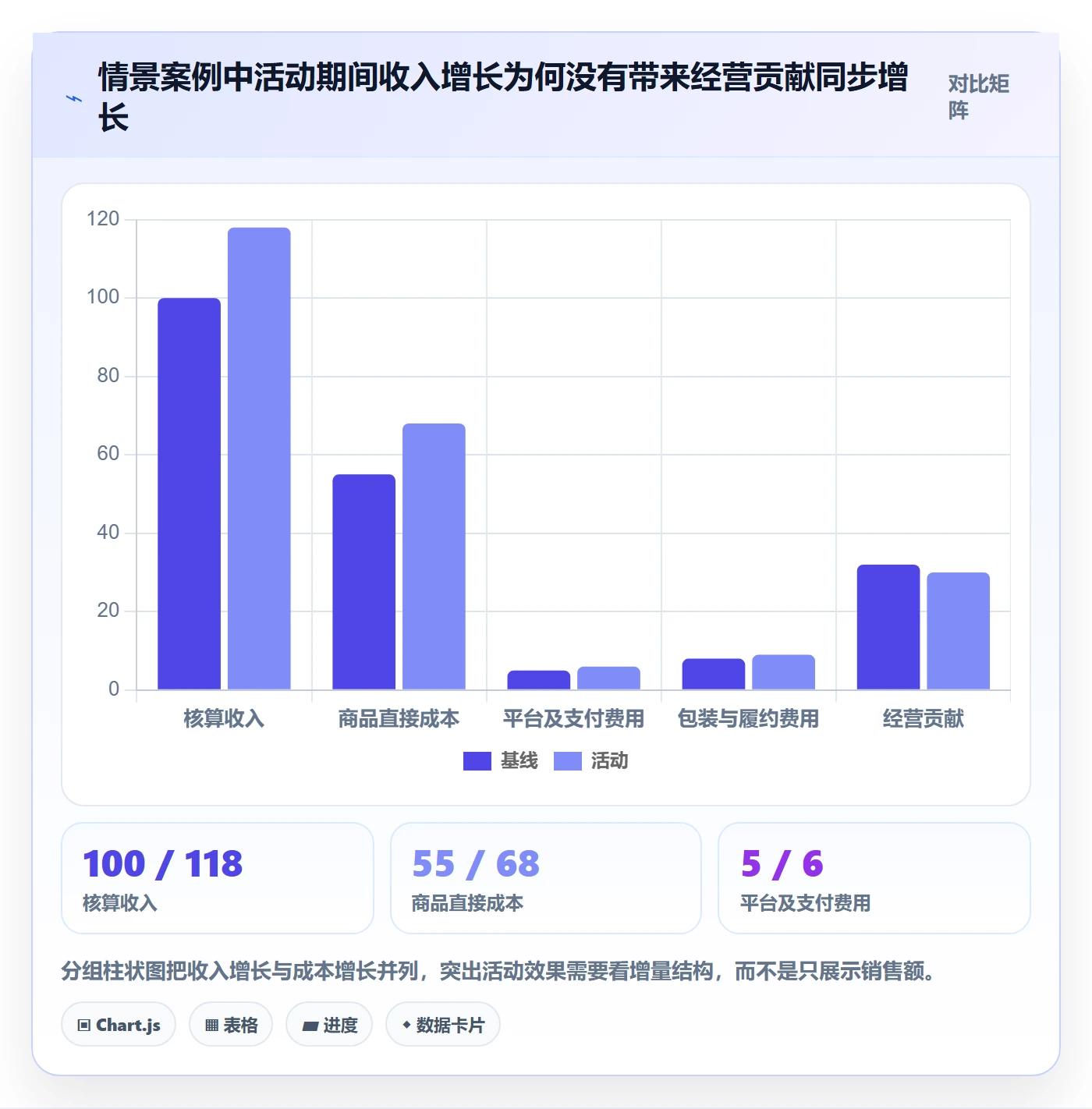Click the 5 / 6 平台及支付费用 data card
The image size is (1092, 1109).
pyautogui.click(x=874, y=878)
